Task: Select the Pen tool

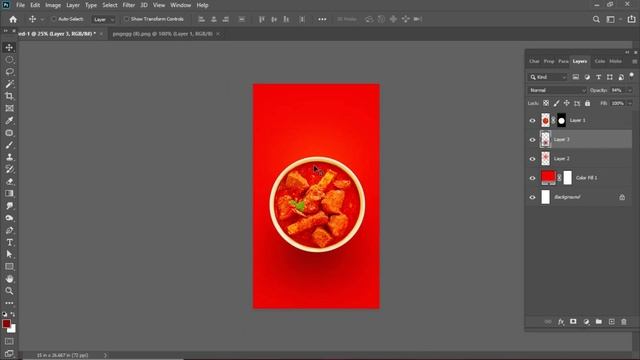Action: 9,230
